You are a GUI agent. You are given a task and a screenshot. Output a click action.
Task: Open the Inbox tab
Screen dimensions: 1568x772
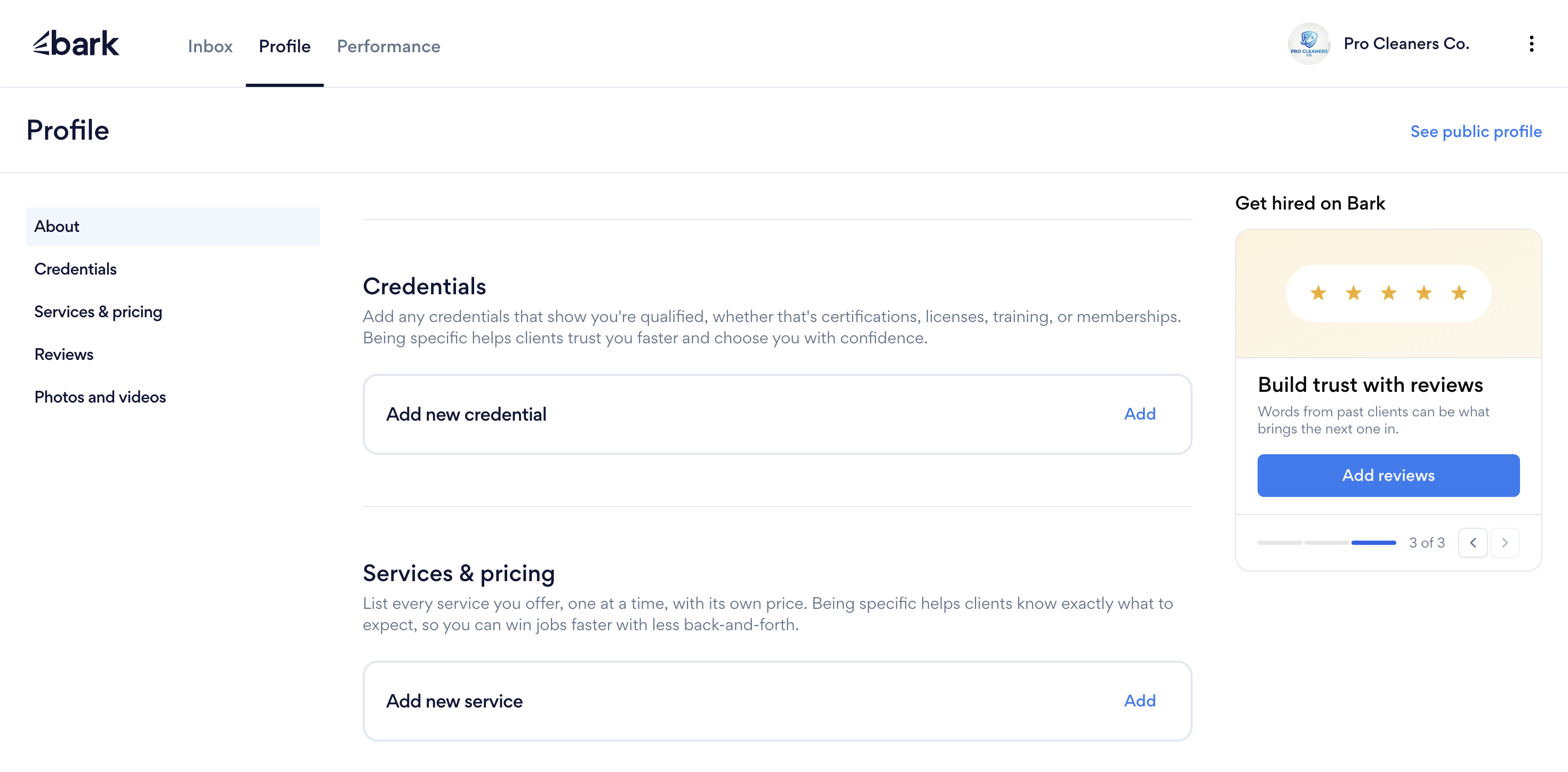tap(210, 46)
